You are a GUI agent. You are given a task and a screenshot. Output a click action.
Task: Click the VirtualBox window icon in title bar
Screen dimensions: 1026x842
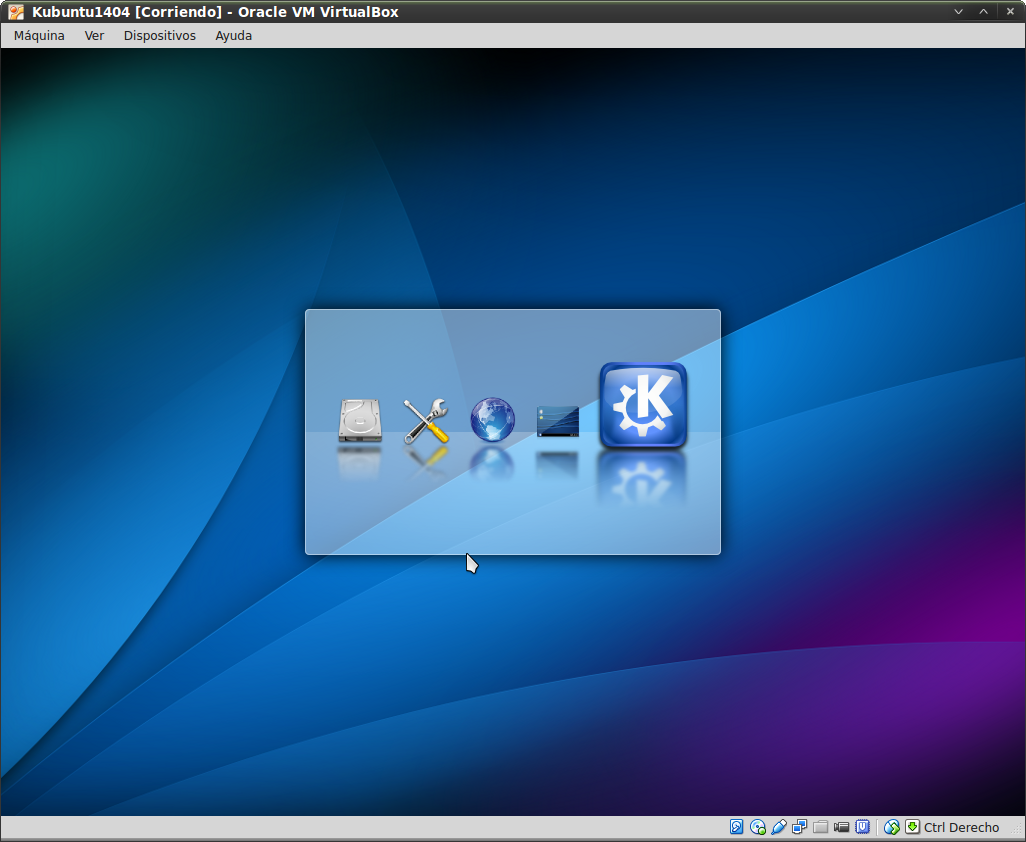click(16, 11)
